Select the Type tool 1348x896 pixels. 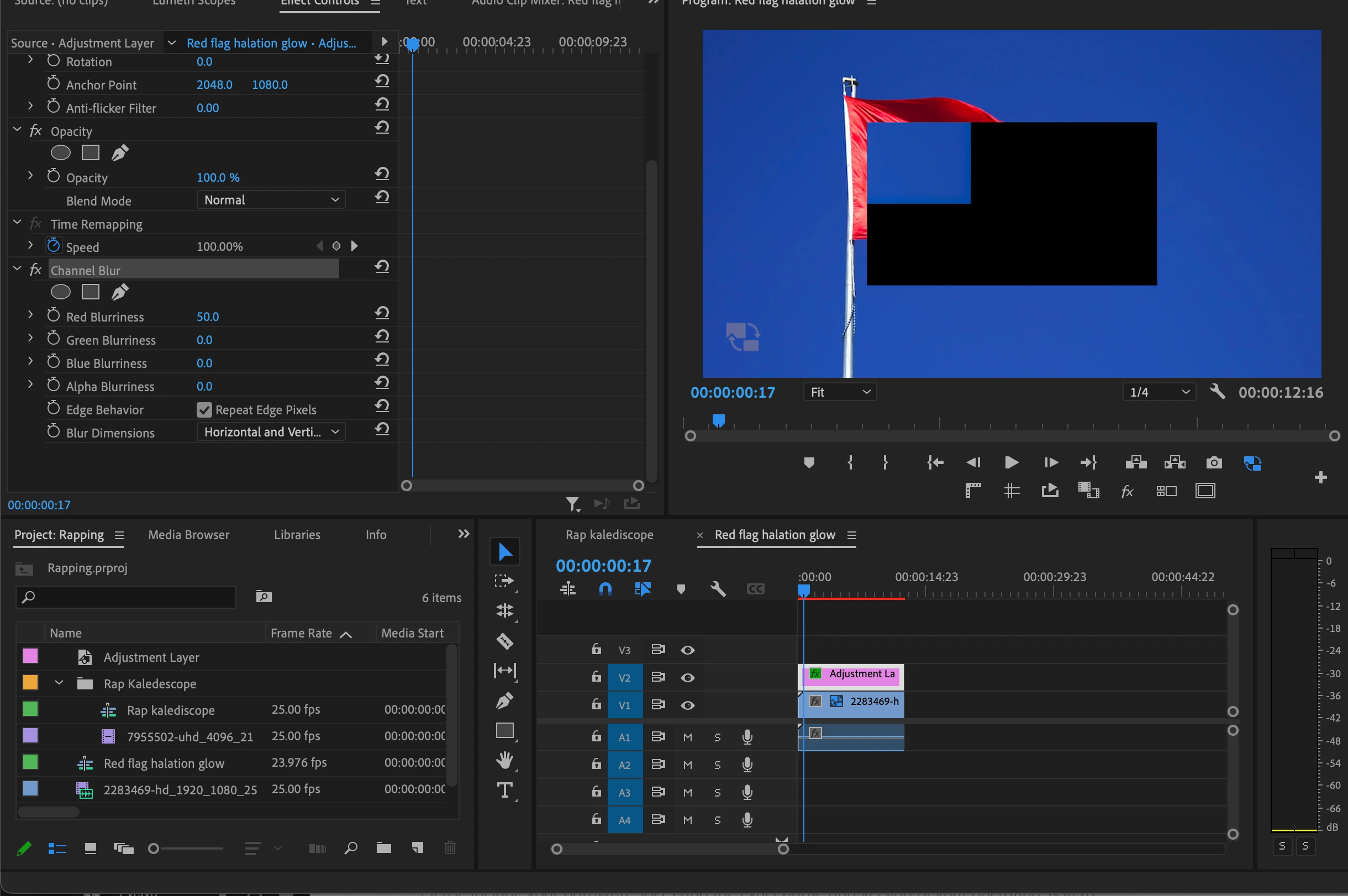tap(504, 790)
